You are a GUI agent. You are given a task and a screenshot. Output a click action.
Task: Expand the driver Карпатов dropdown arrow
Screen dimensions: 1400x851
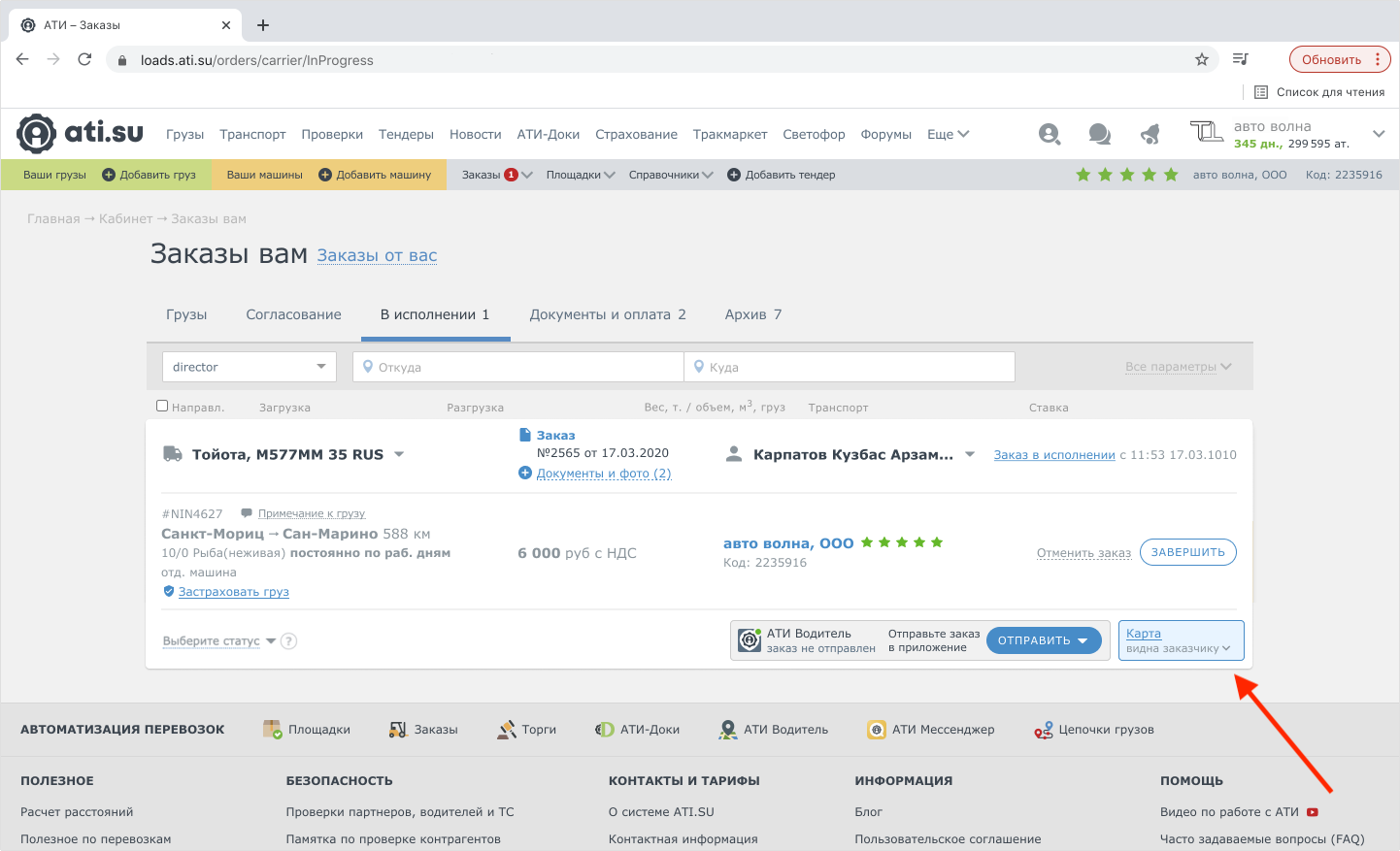tap(970, 454)
